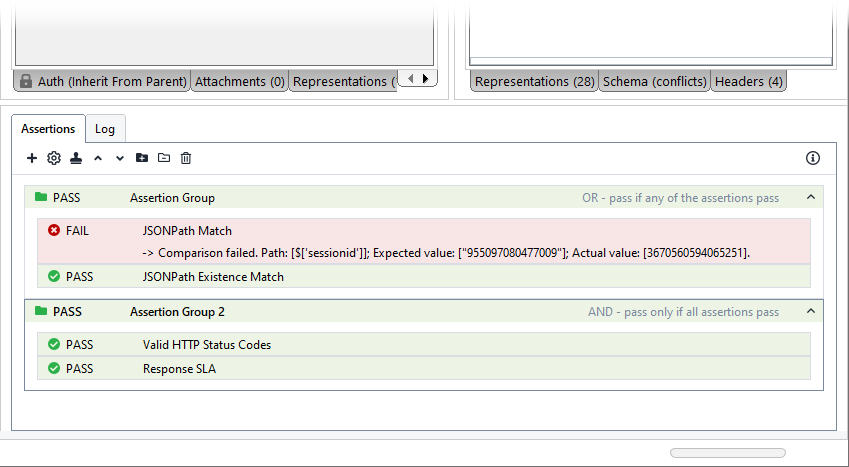Move selected assertion down
The height and width of the screenshot is (467, 849).
(120, 158)
